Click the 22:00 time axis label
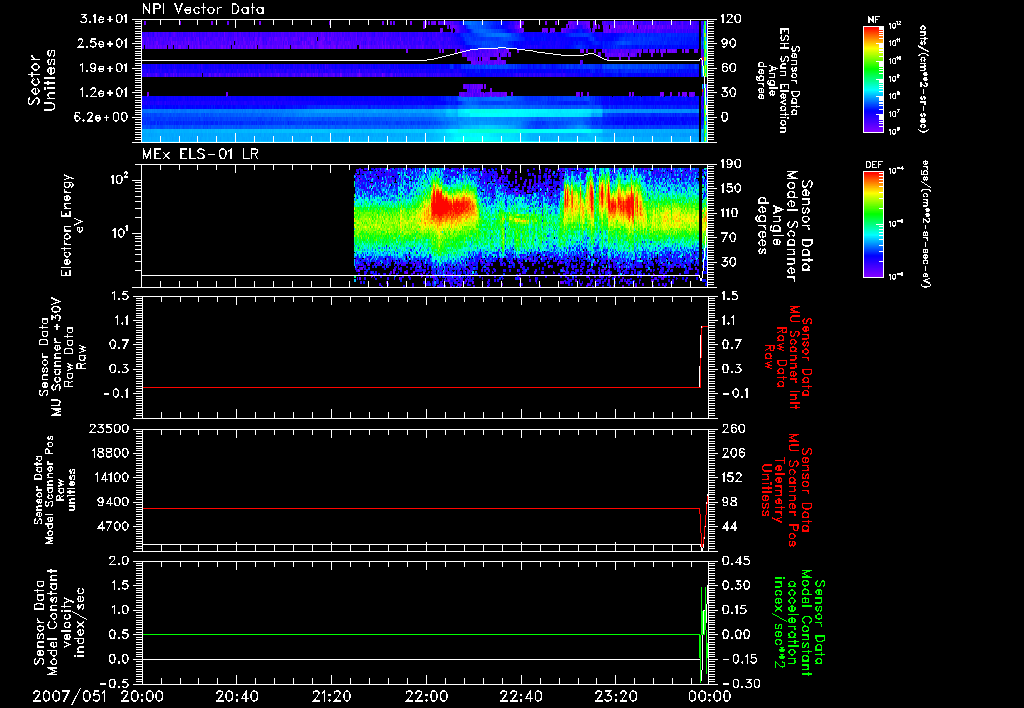The image size is (1024, 708). pos(426,696)
